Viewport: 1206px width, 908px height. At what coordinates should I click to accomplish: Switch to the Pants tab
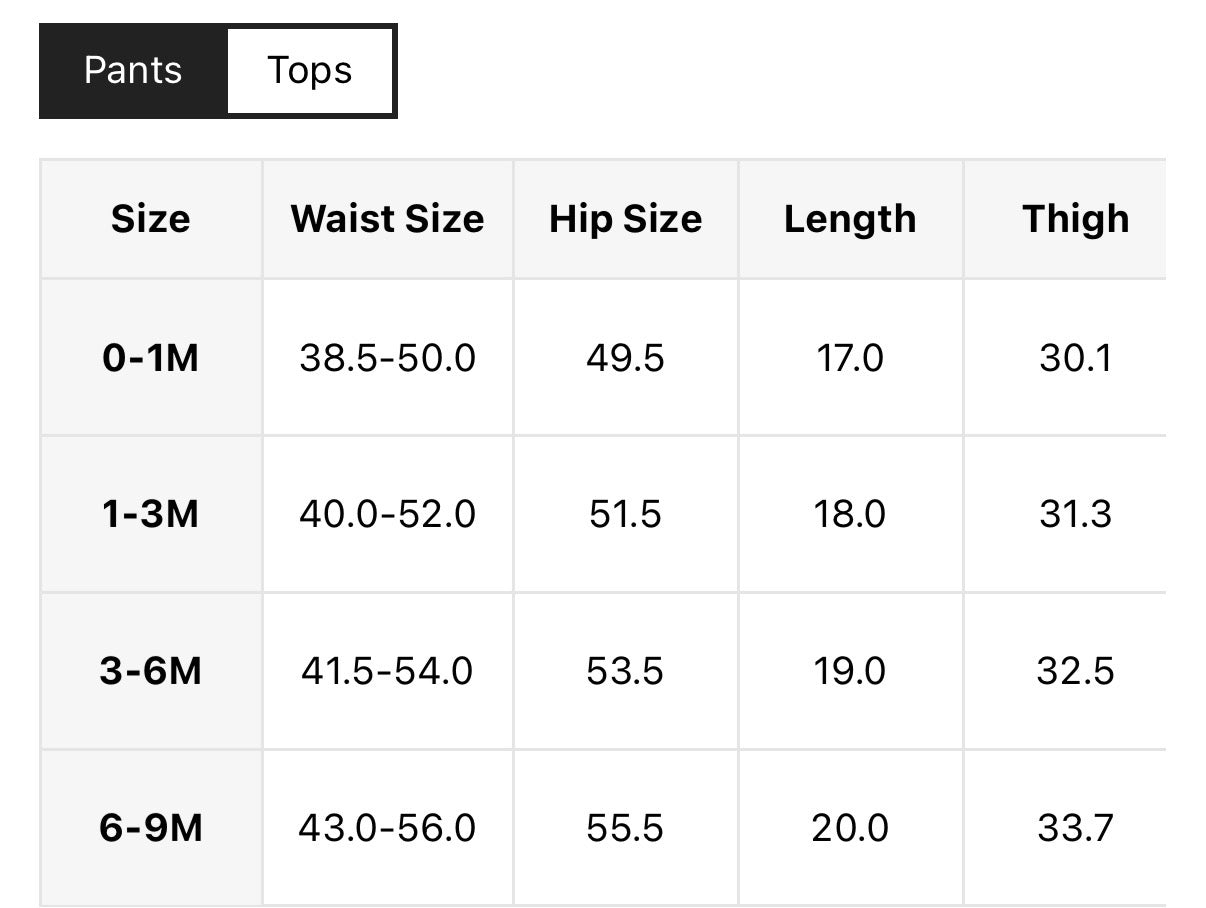(x=133, y=71)
